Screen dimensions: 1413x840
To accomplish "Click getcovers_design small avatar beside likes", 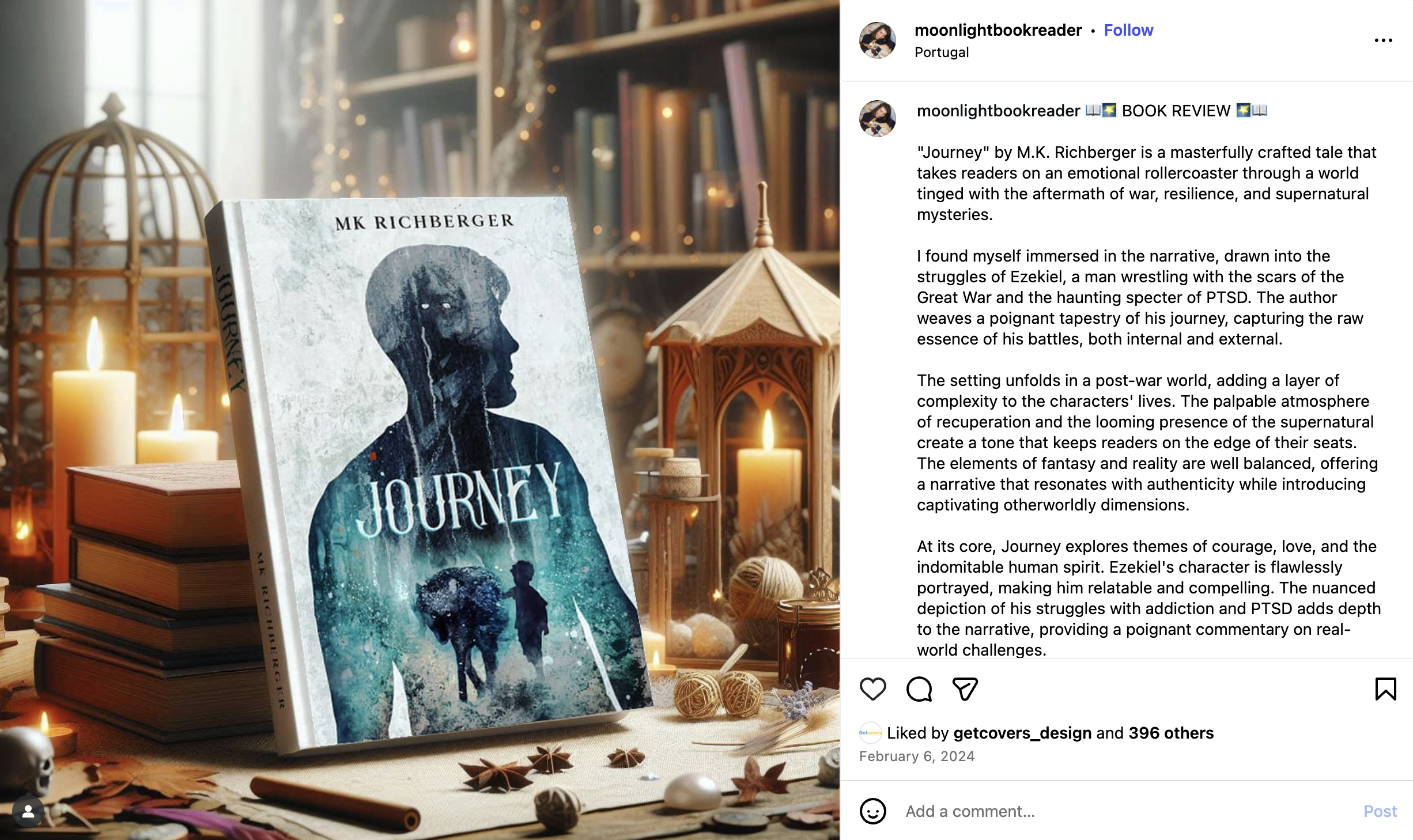I will point(870,733).
